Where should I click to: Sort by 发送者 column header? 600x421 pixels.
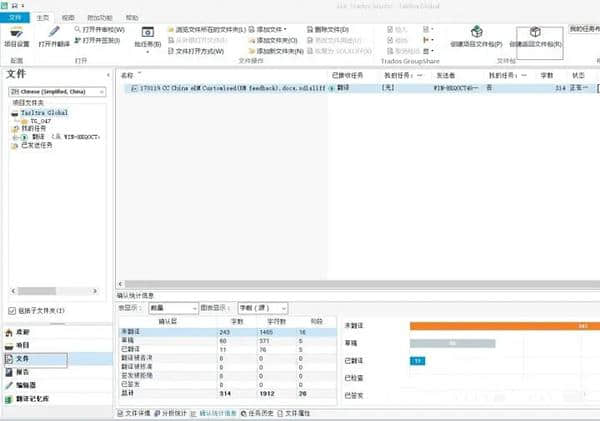click(x=446, y=75)
